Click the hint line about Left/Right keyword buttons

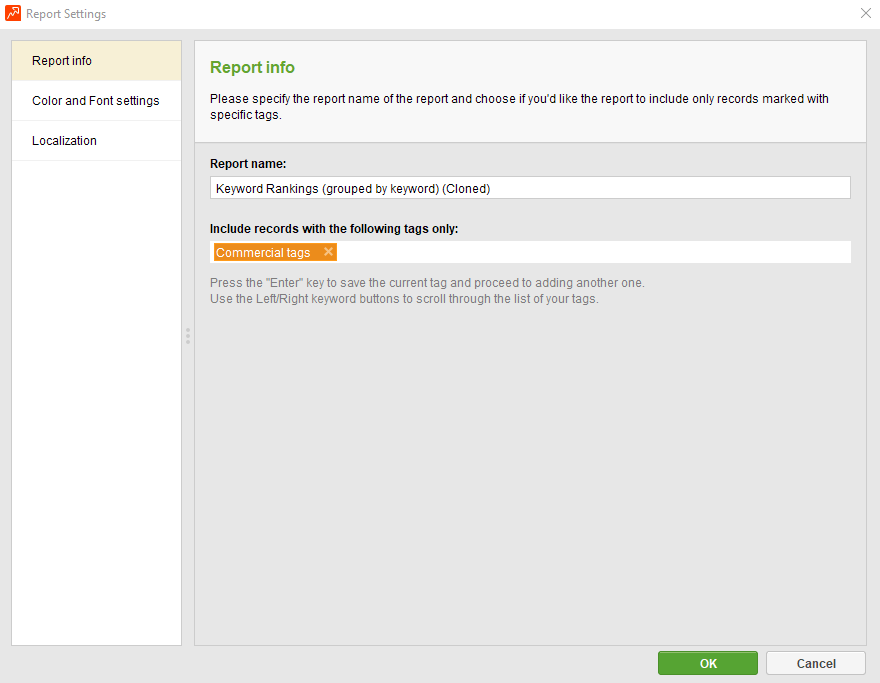tap(404, 299)
